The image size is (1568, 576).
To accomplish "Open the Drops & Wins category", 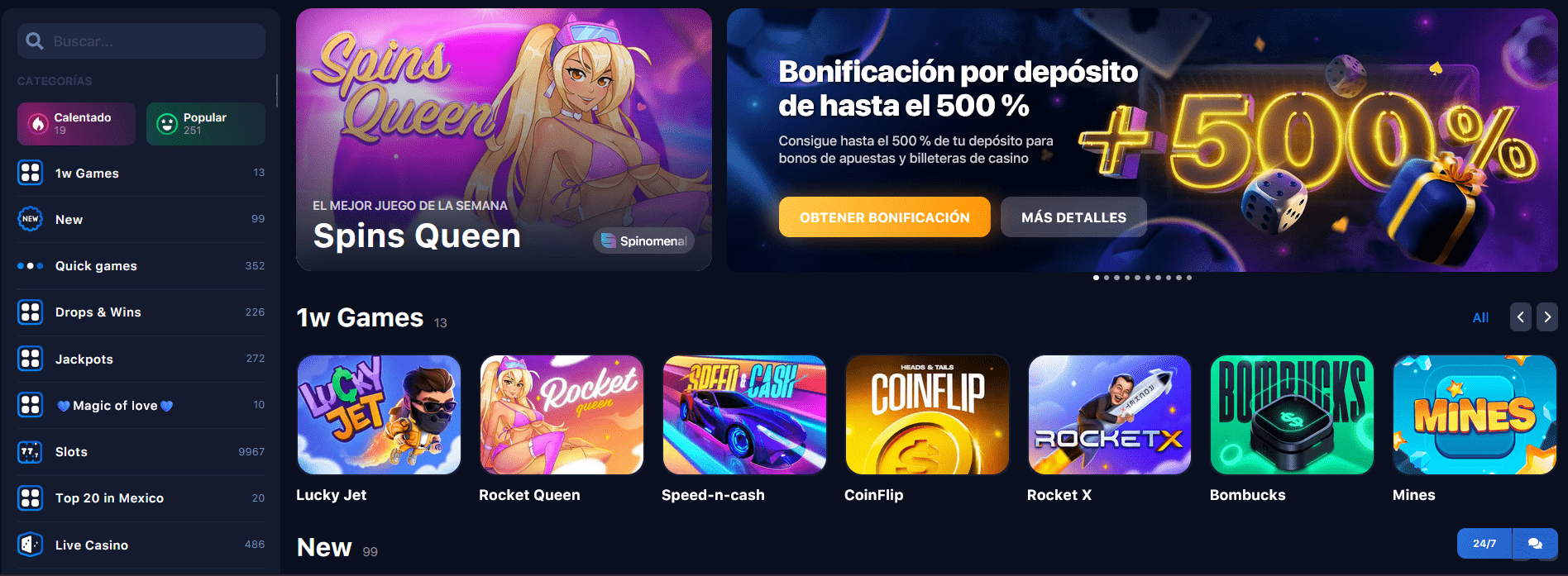I will point(141,312).
